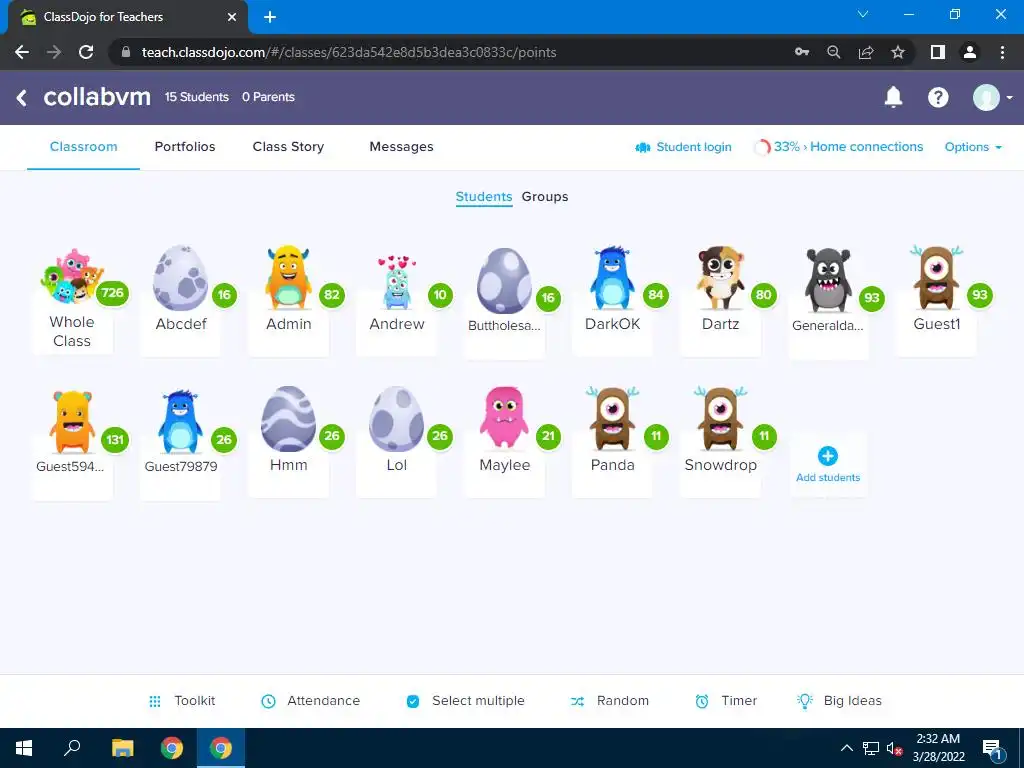This screenshot has height=768, width=1024.
Task: Open Student login link
Action: [683, 147]
